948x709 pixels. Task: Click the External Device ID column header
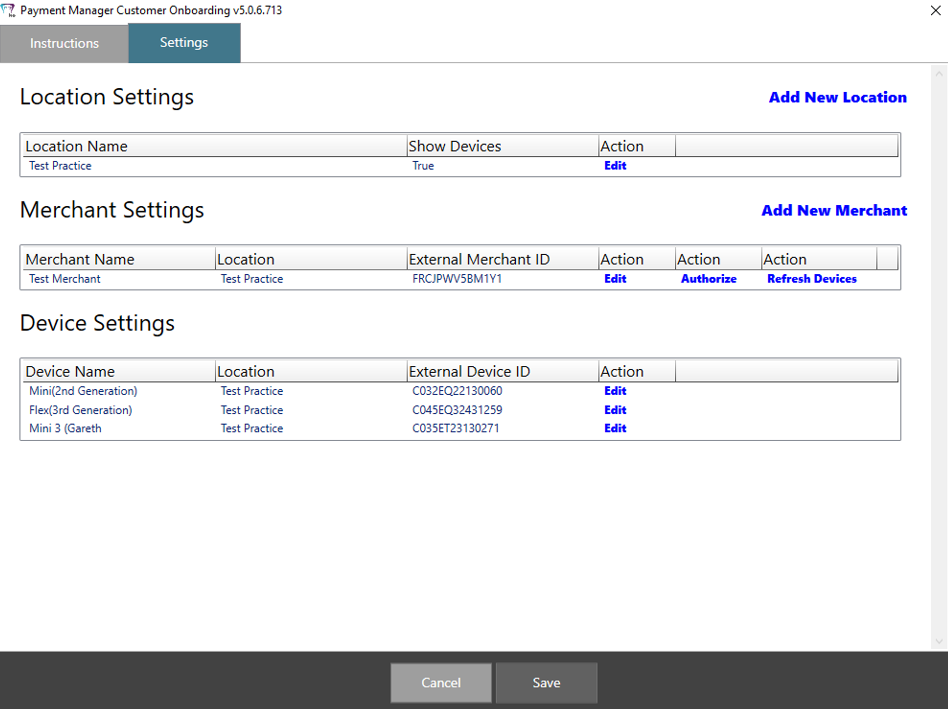pyautogui.click(x=502, y=372)
